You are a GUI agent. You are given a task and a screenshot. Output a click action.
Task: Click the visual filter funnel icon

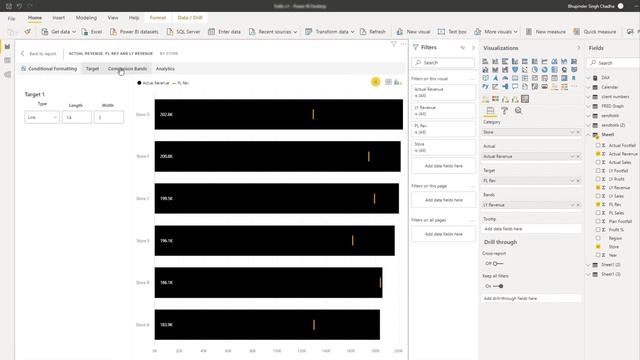pyautogui.click(x=393, y=44)
